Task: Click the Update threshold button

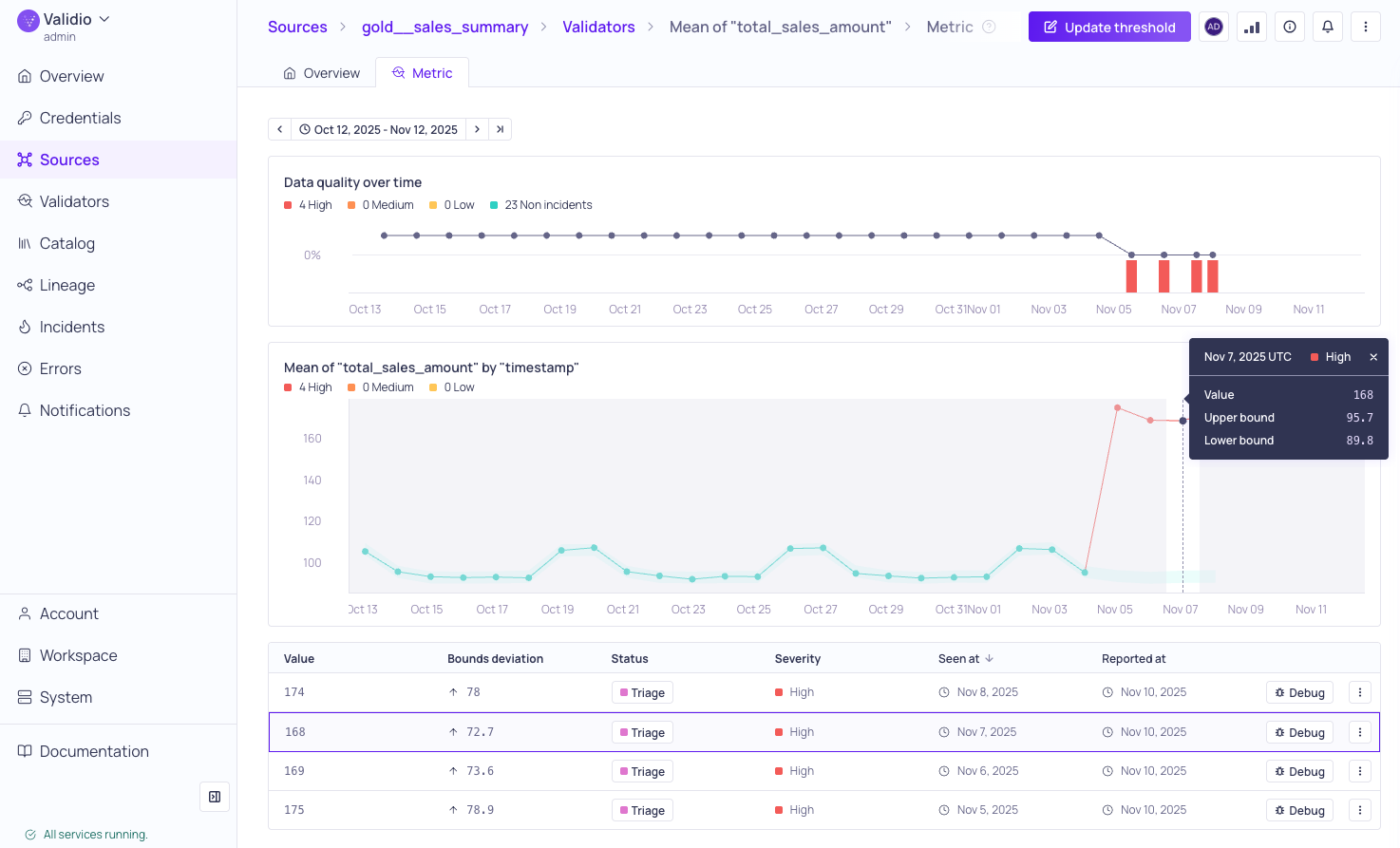Action: [1109, 27]
